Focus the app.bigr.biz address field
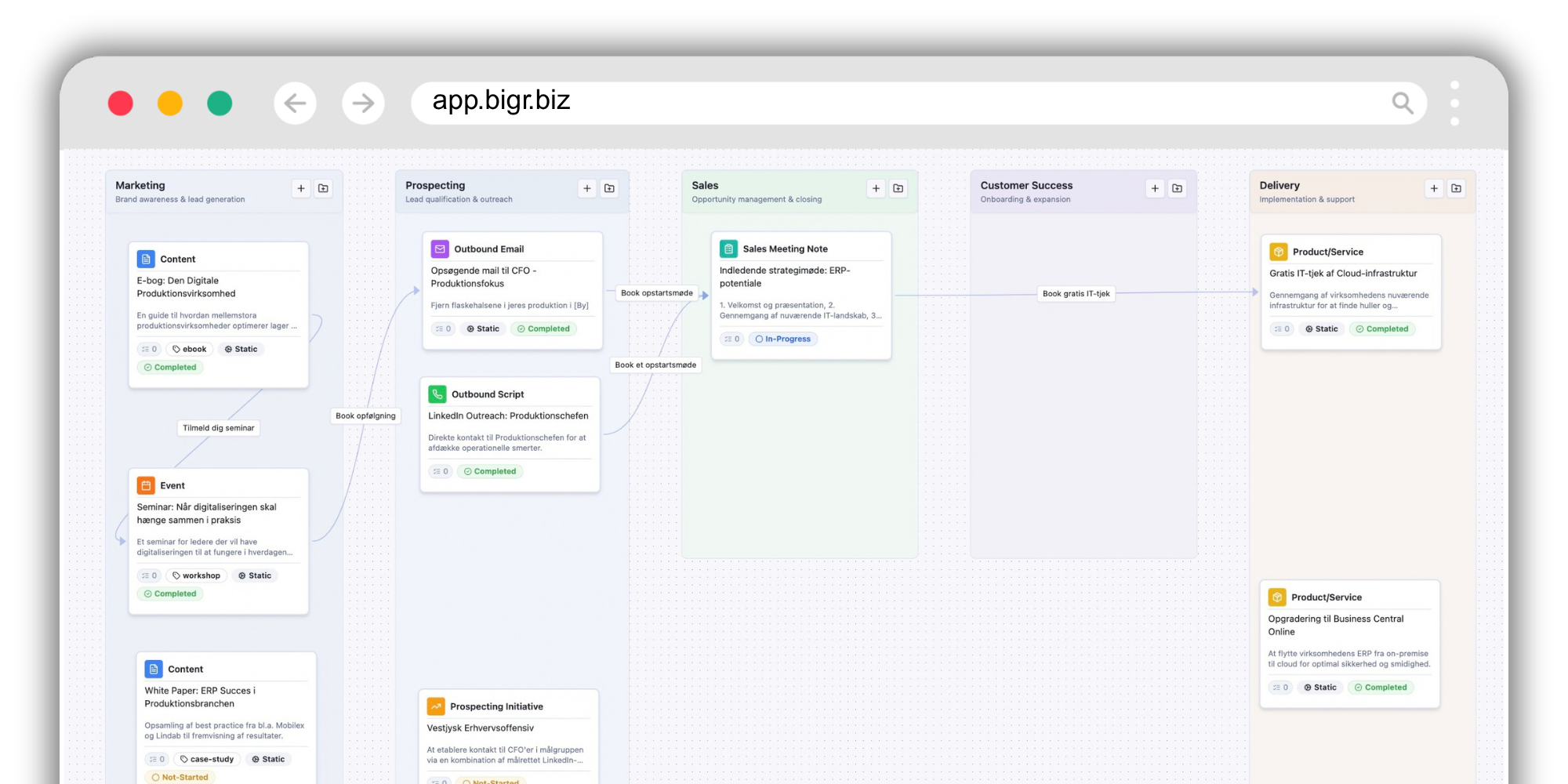This screenshot has height=784, width=1568. pyautogui.click(x=919, y=103)
